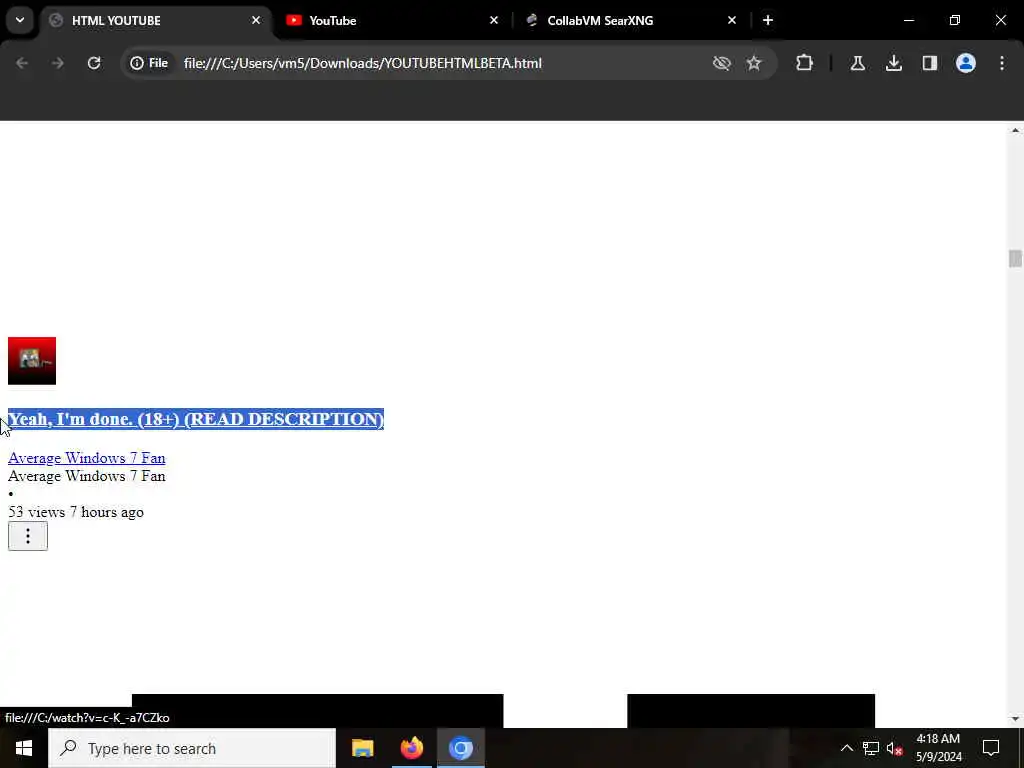The image size is (1024, 768).
Task: Bookmark this page with the star icon
Action: [754, 63]
